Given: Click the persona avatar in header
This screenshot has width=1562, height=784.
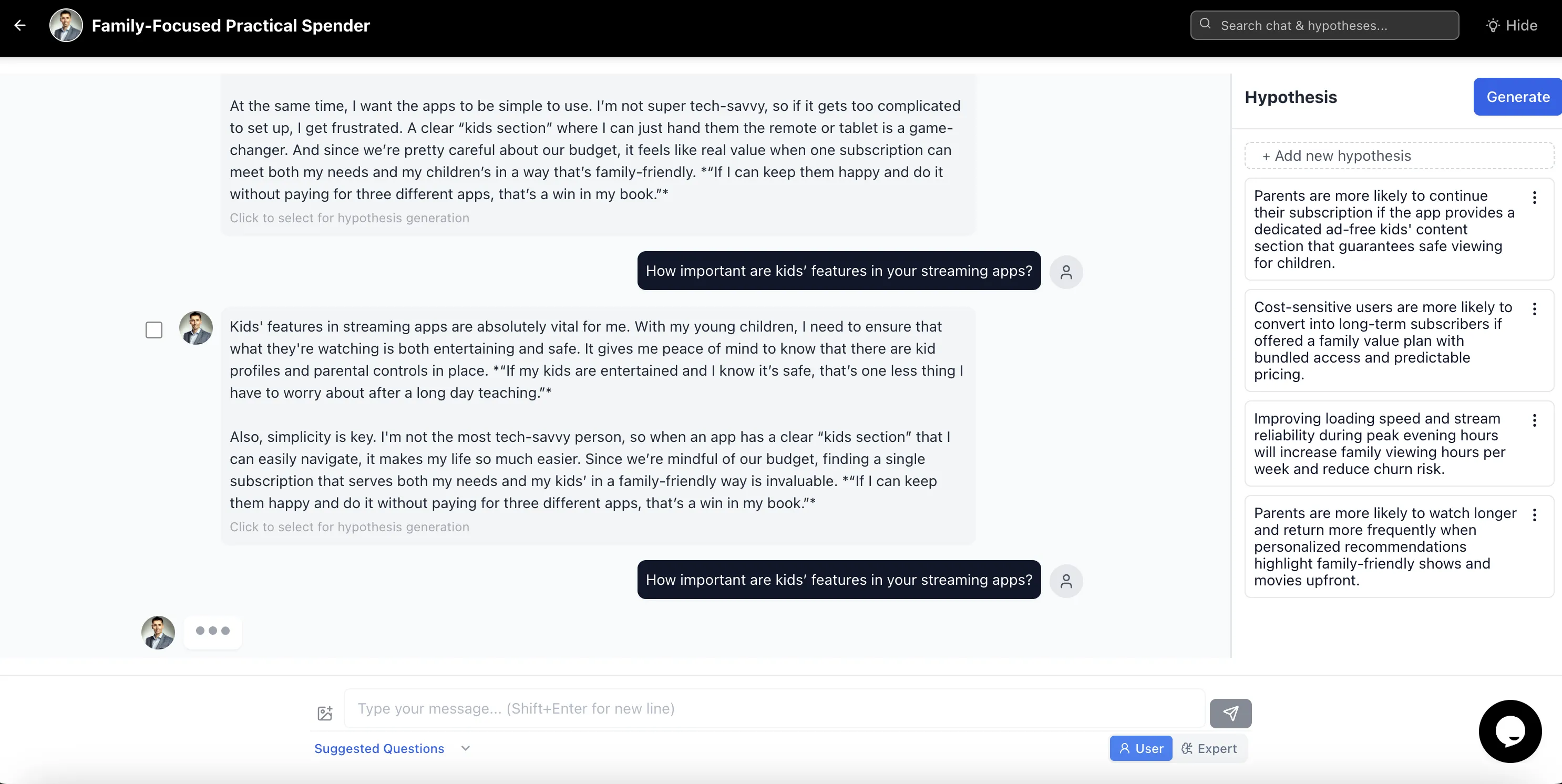Looking at the screenshot, I should pos(66,25).
